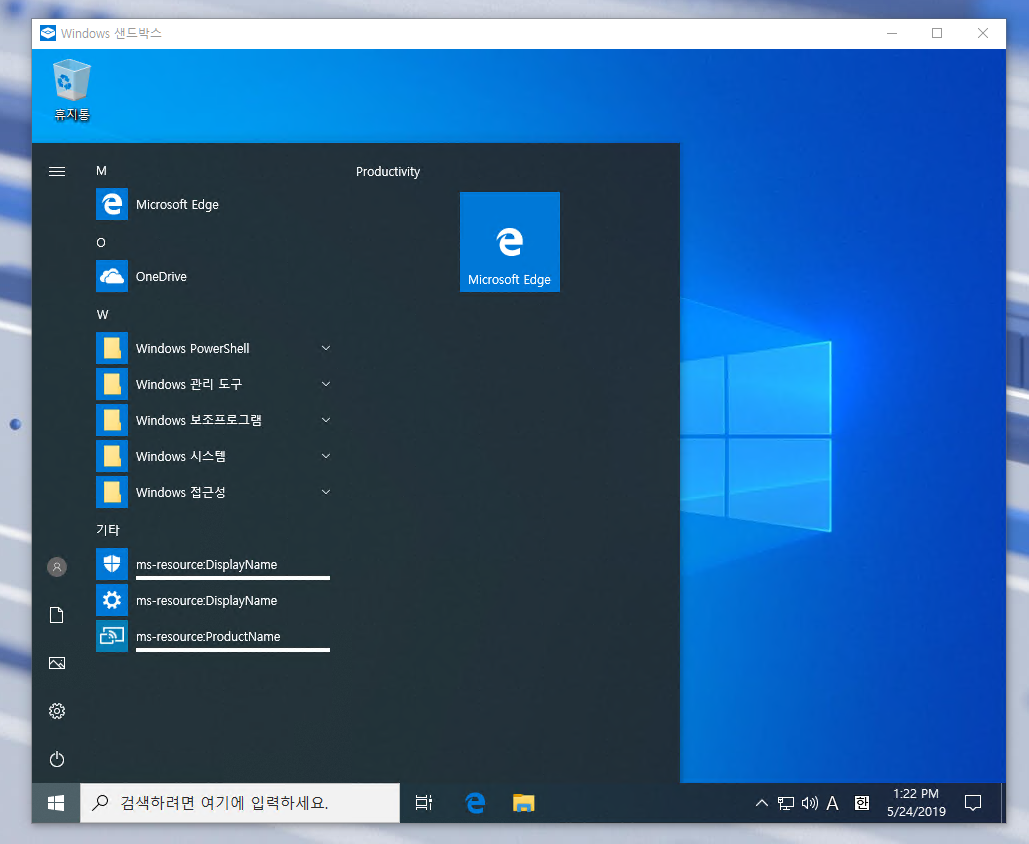Maximize the Windows 샌드박스 window
The width and height of the screenshot is (1029, 844).
pyautogui.click(x=937, y=33)
